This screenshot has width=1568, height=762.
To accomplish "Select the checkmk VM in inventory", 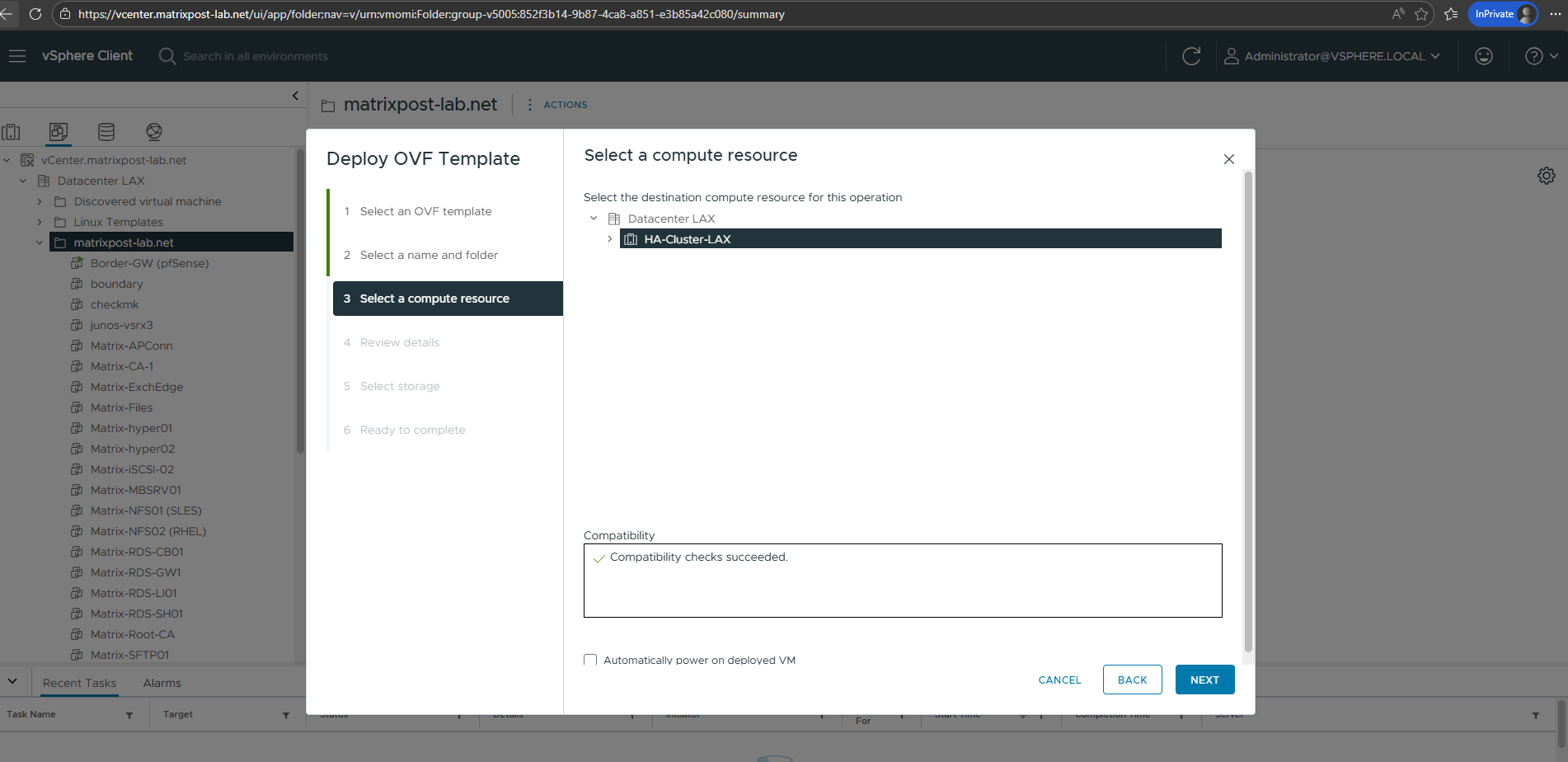I will (115, 304).
